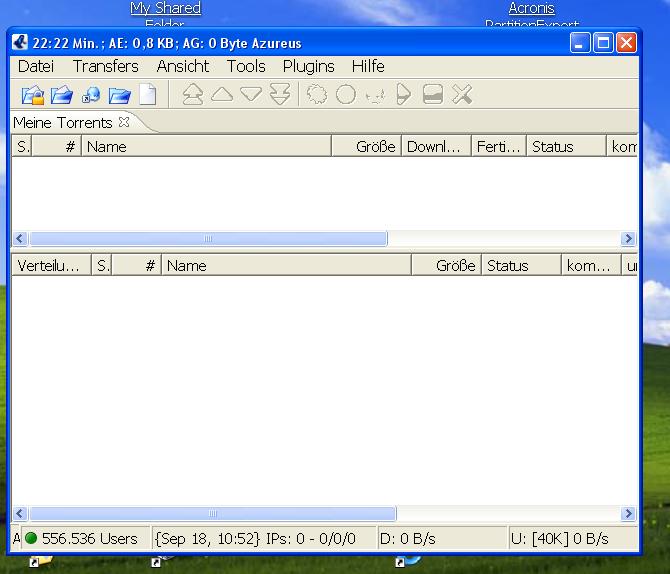Click lower table kom... column header
The image size is (670, 574).
[591, 265]
